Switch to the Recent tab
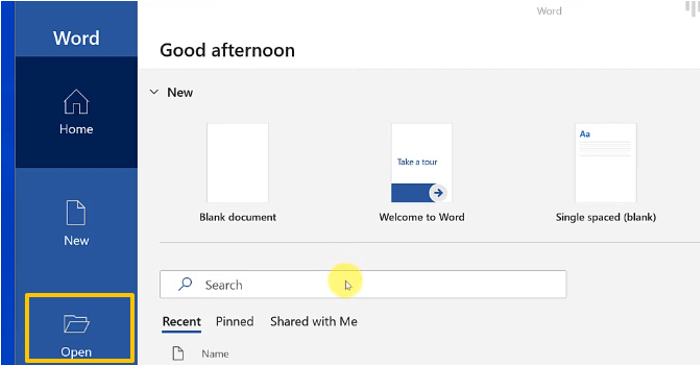This screenshot has height=365, width=700. coord(181,322)
